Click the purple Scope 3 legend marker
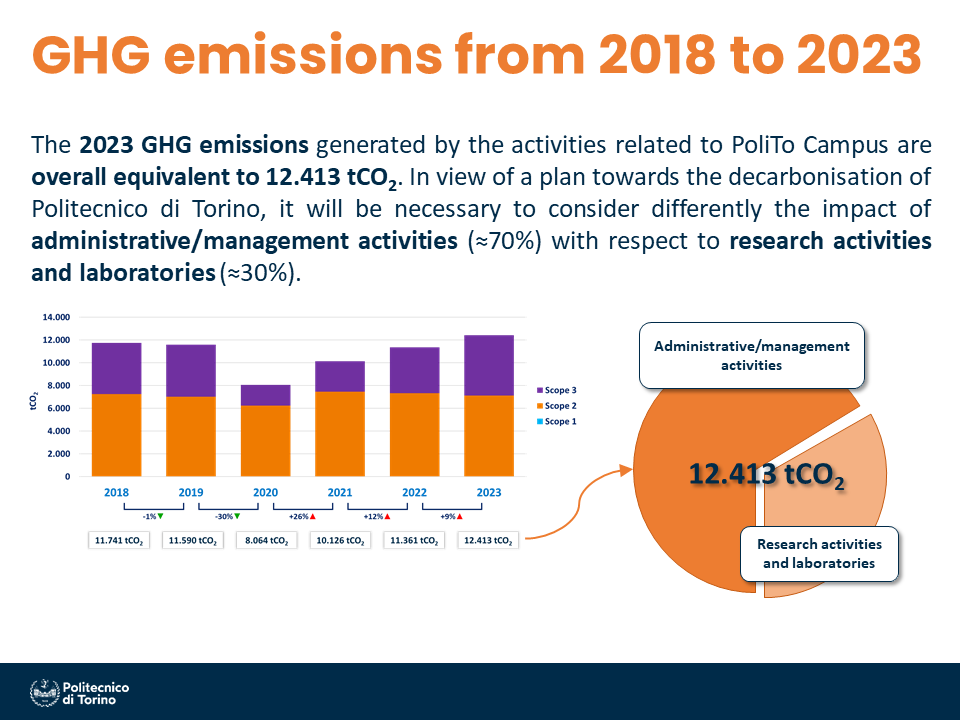Screen dimensions: 960x720 click(540, 390)
